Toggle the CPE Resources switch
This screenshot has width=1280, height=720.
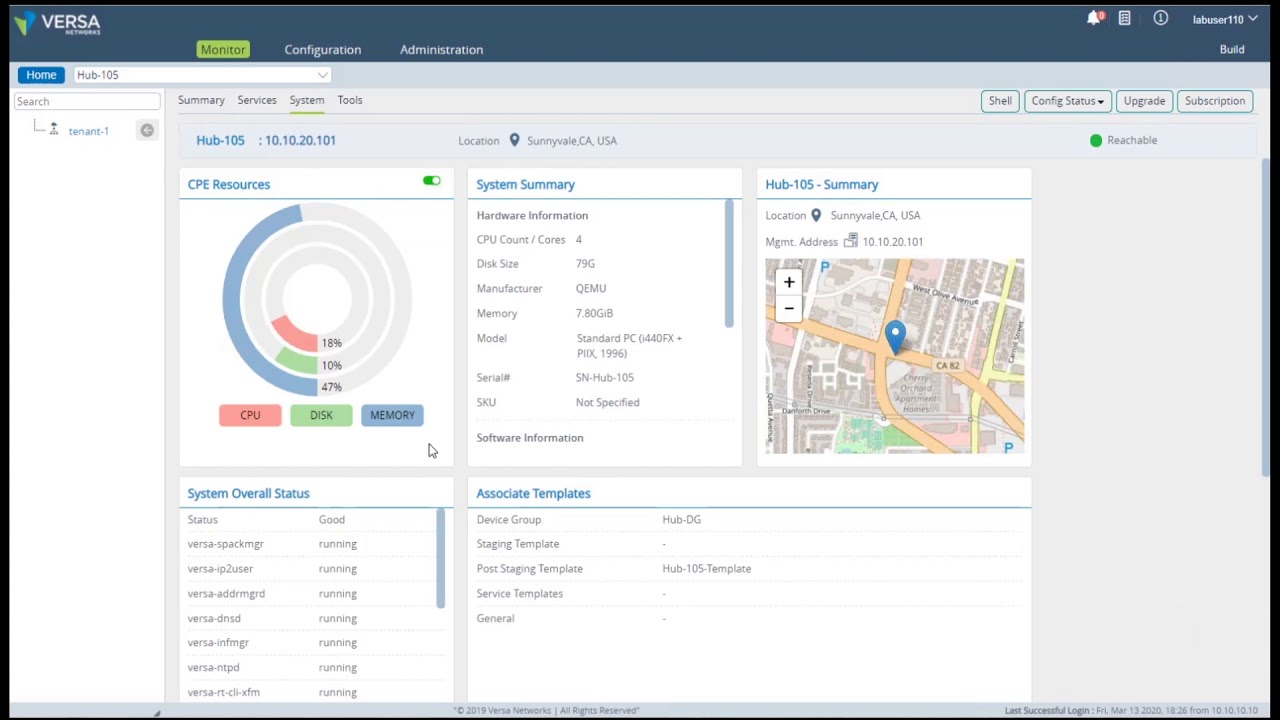(432, 181)
